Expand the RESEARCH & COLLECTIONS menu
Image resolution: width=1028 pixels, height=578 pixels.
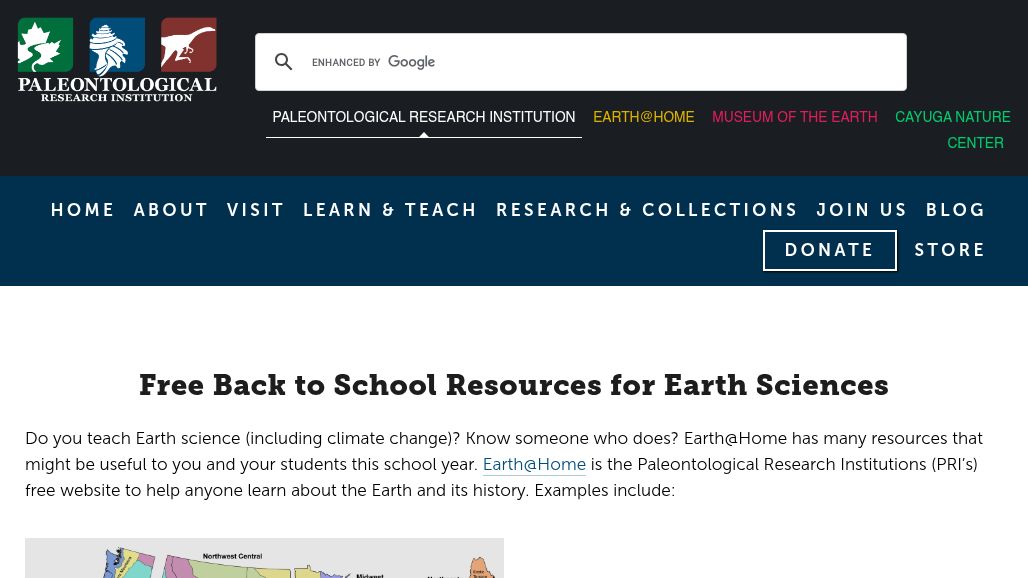click(x=647, y=210)
